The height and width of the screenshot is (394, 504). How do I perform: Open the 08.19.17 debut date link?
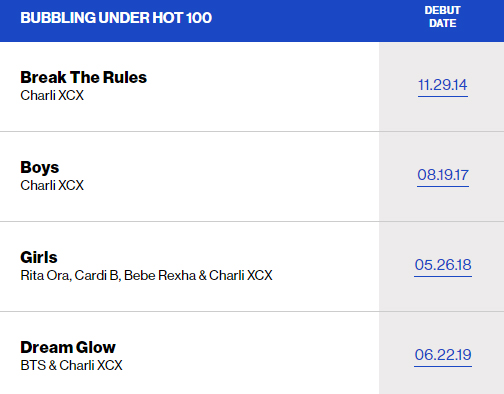coord(443,175)
